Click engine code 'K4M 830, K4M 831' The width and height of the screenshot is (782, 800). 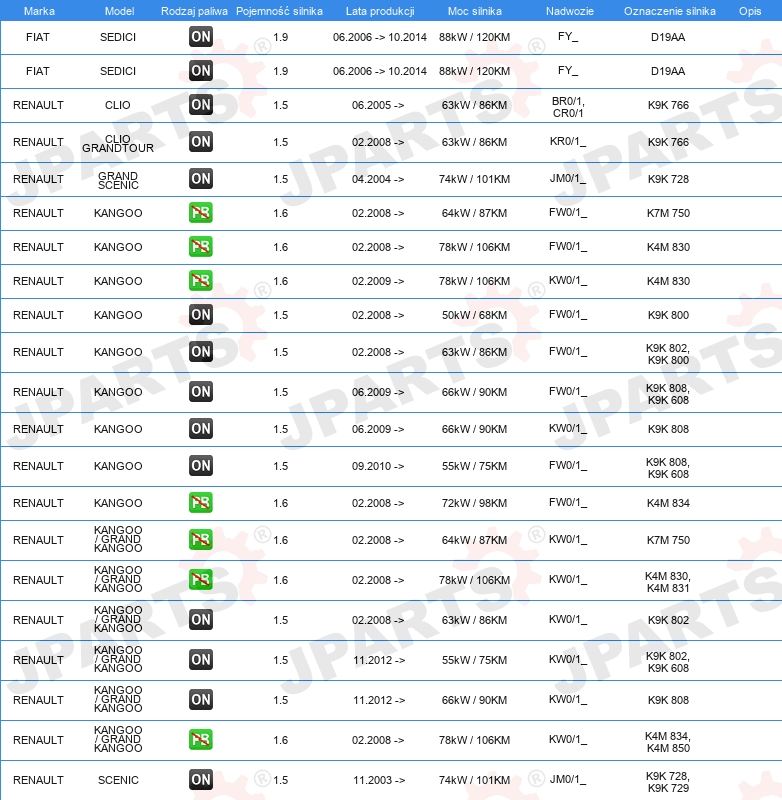pos(668,582)
